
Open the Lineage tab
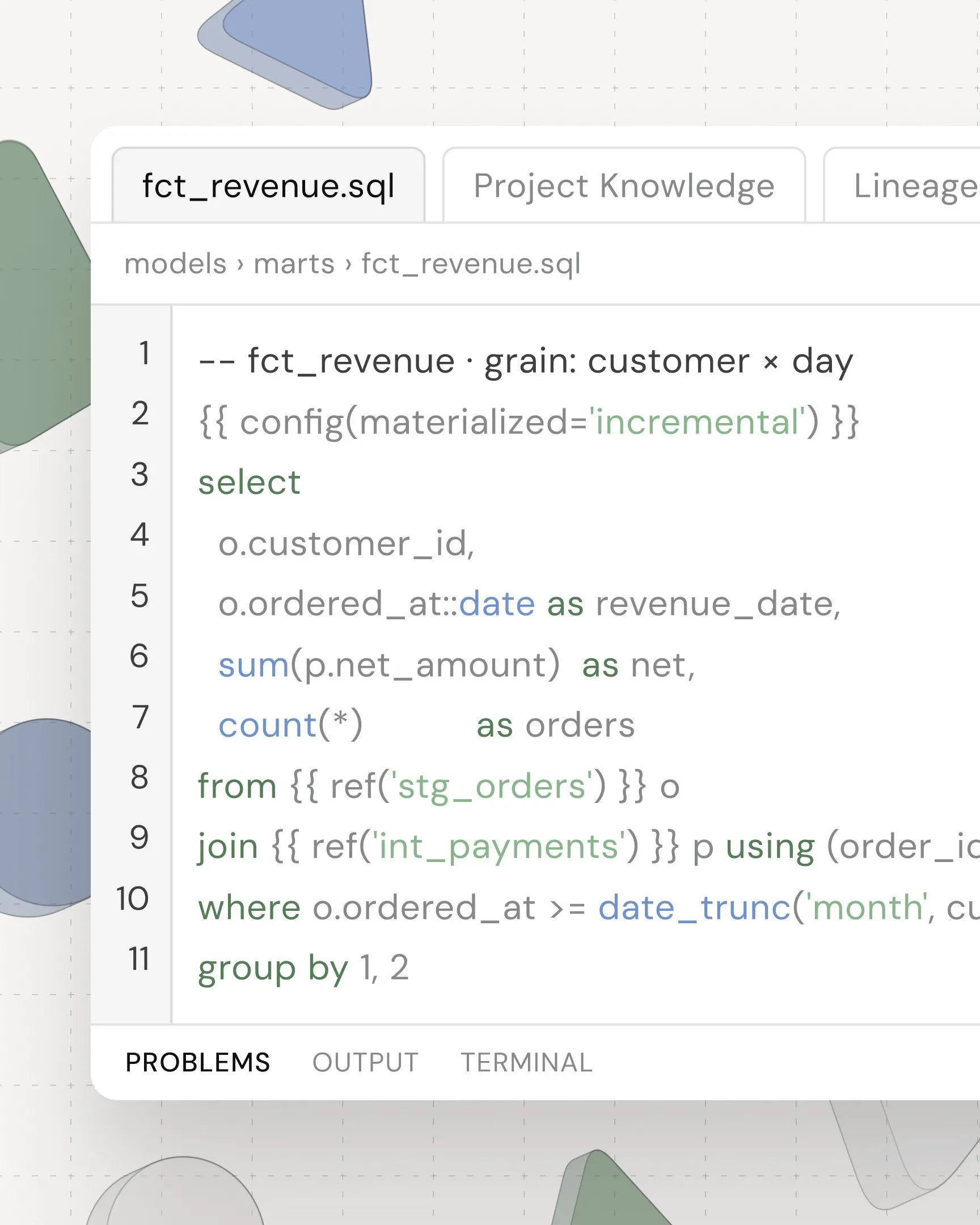pos(903,185)
